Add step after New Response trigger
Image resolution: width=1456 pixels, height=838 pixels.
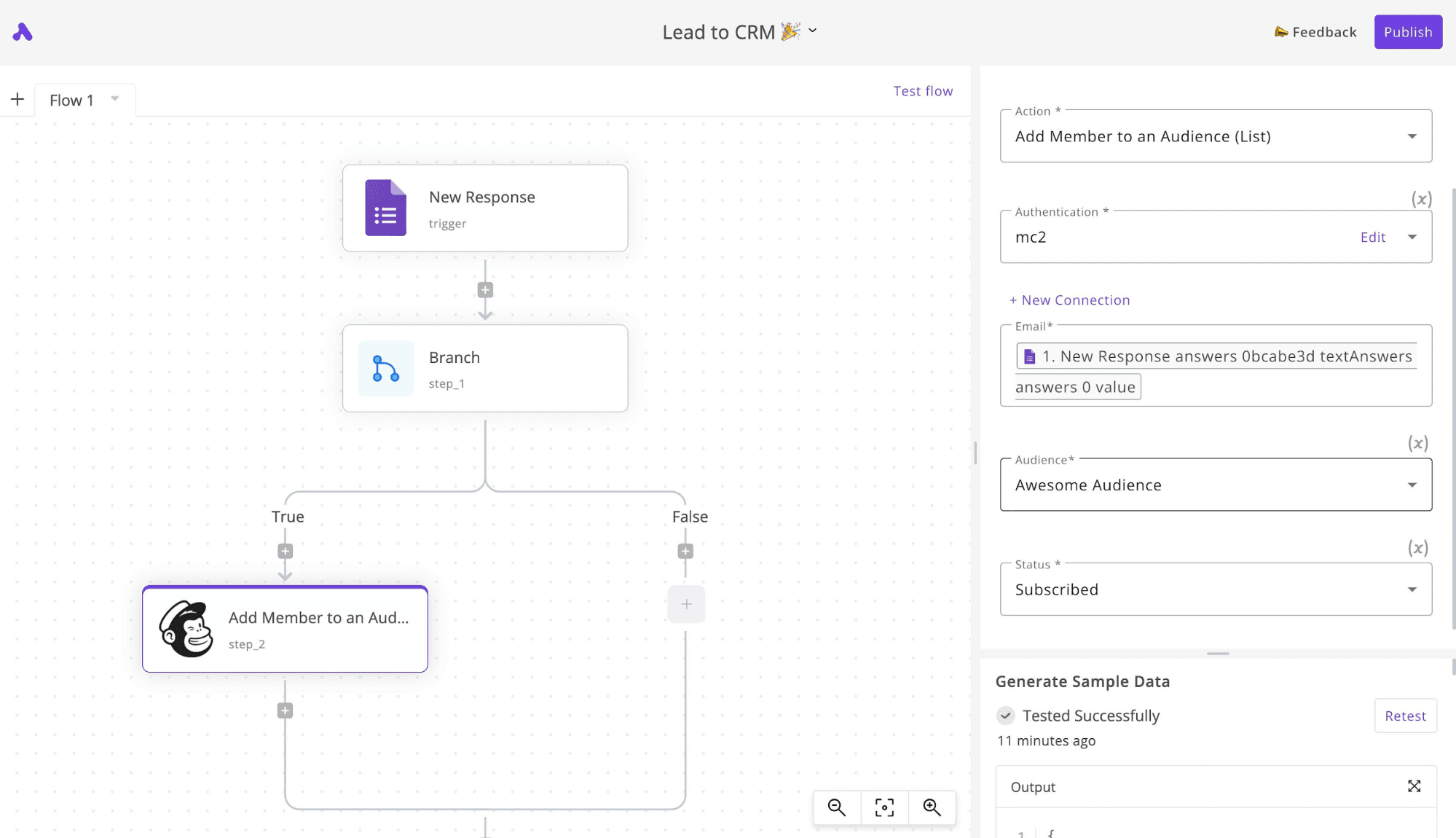(484, 289)
